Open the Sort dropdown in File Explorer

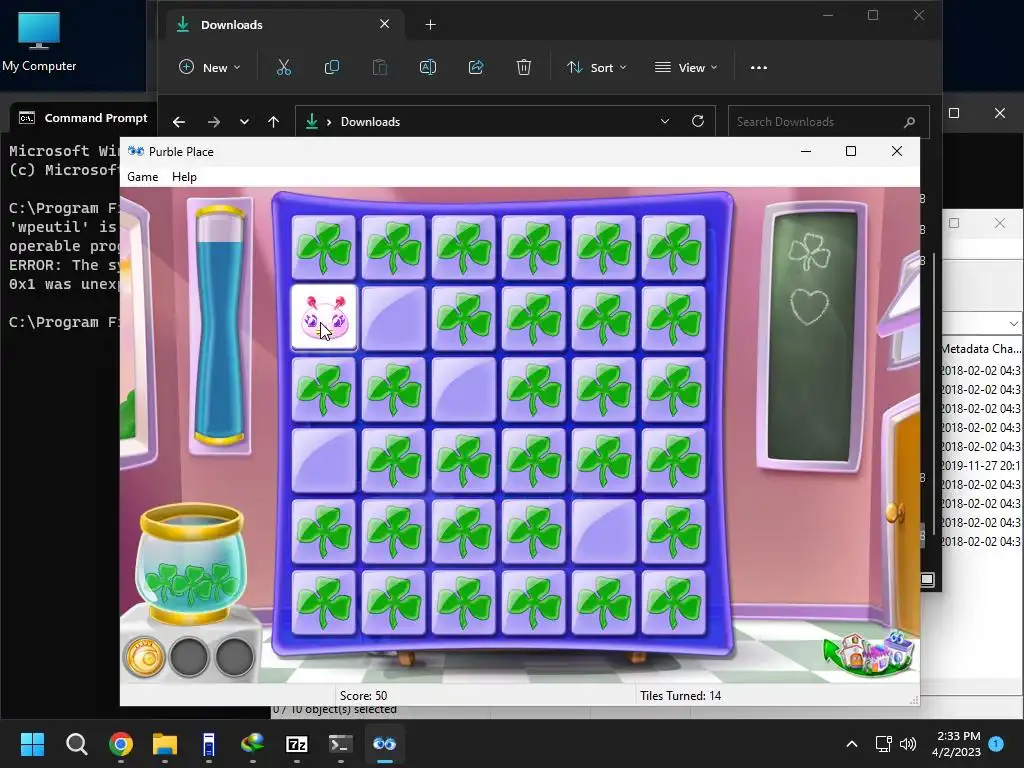click(597, 67)
